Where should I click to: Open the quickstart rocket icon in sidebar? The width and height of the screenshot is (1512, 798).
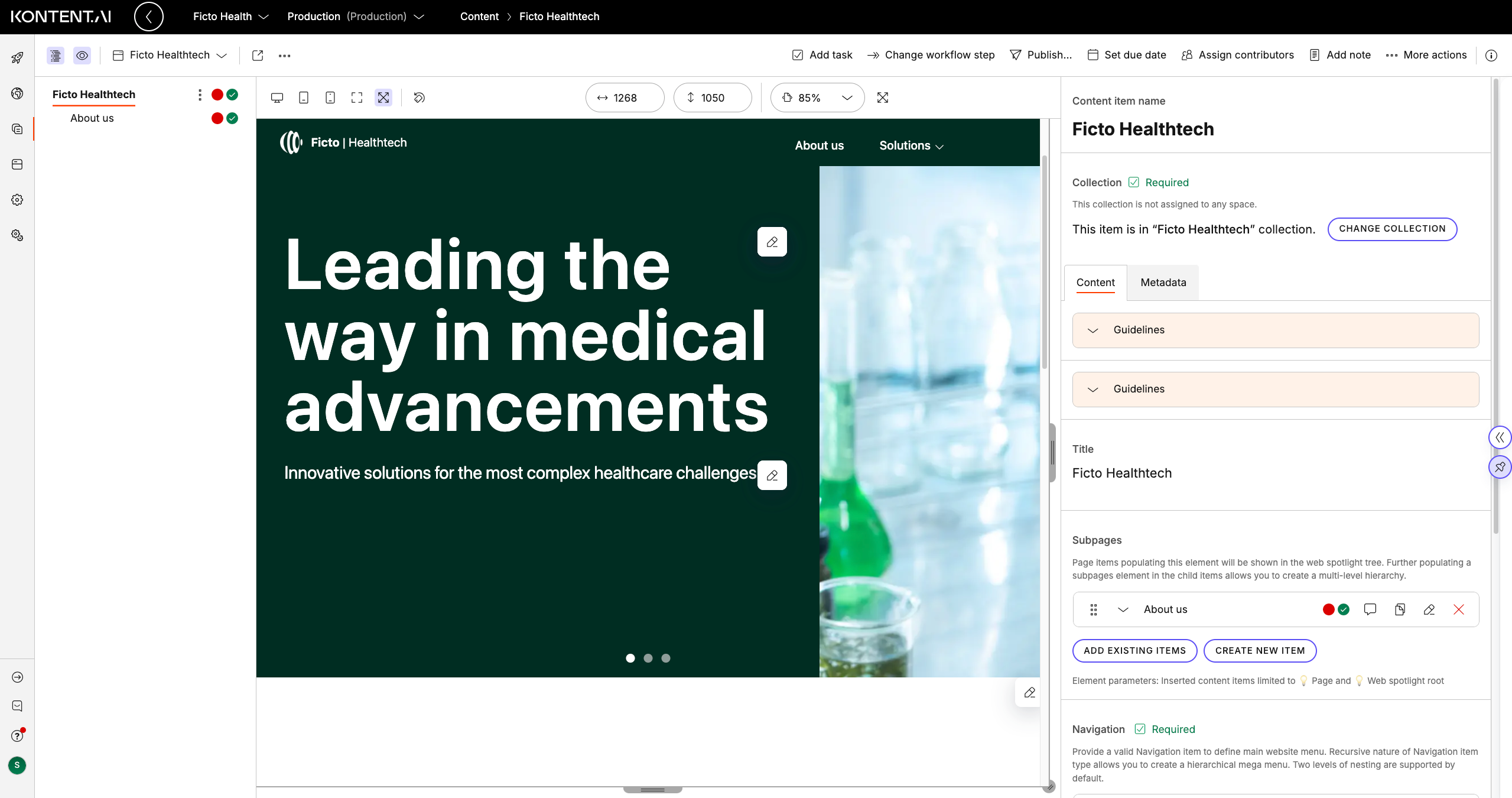[x=17, y=57]
